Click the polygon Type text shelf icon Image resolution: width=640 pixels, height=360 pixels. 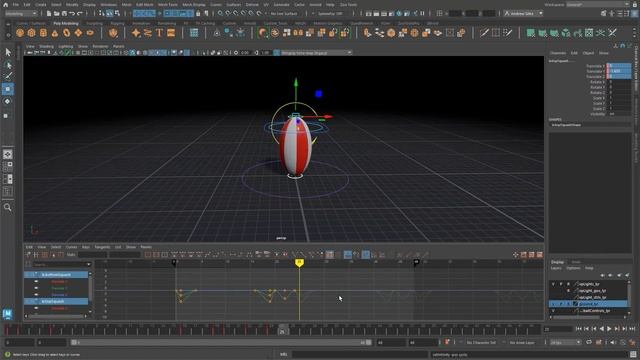point(159,33)
